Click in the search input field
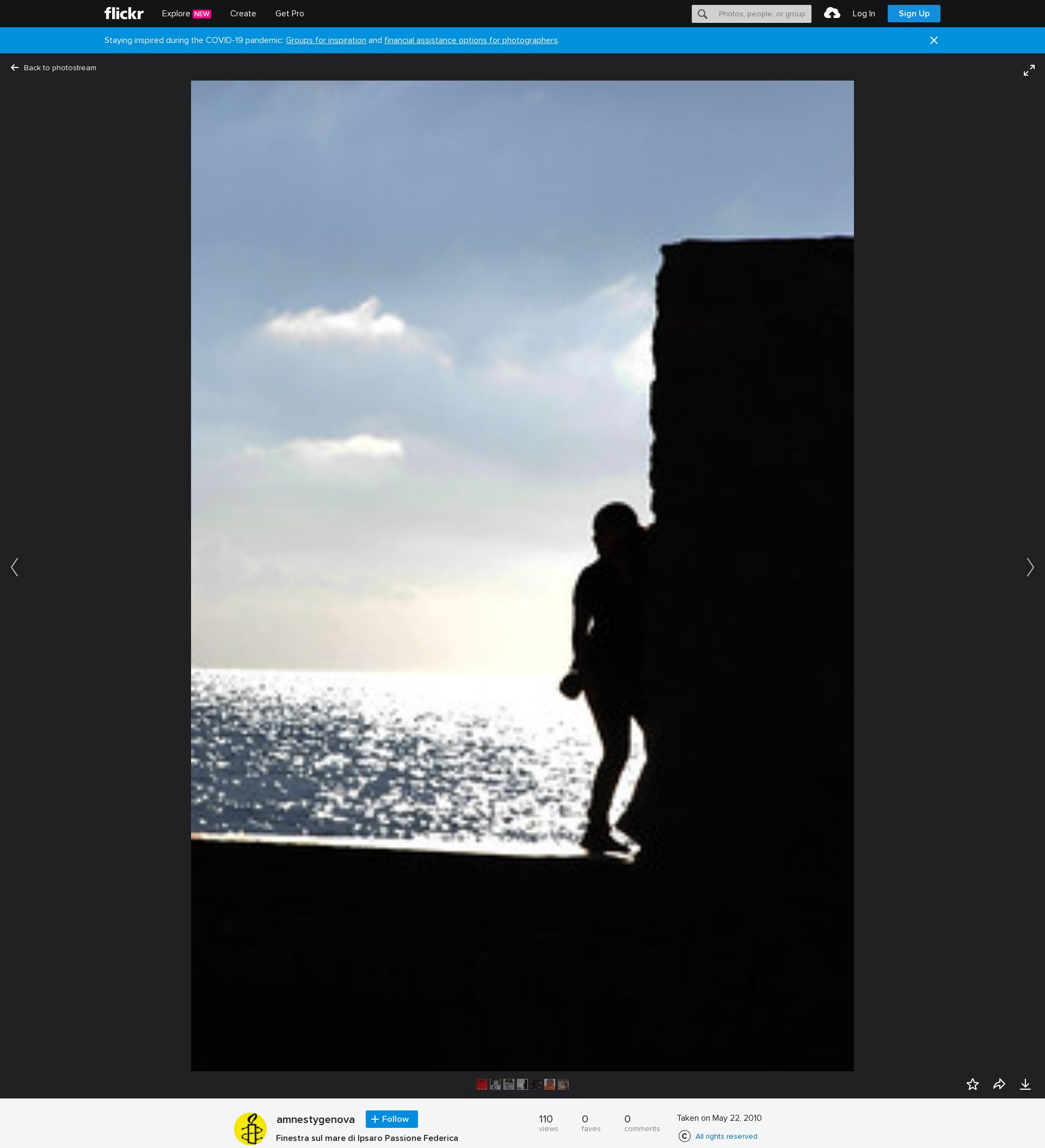The height and width of the screenshot is (1148, 1045). point(761,14)
